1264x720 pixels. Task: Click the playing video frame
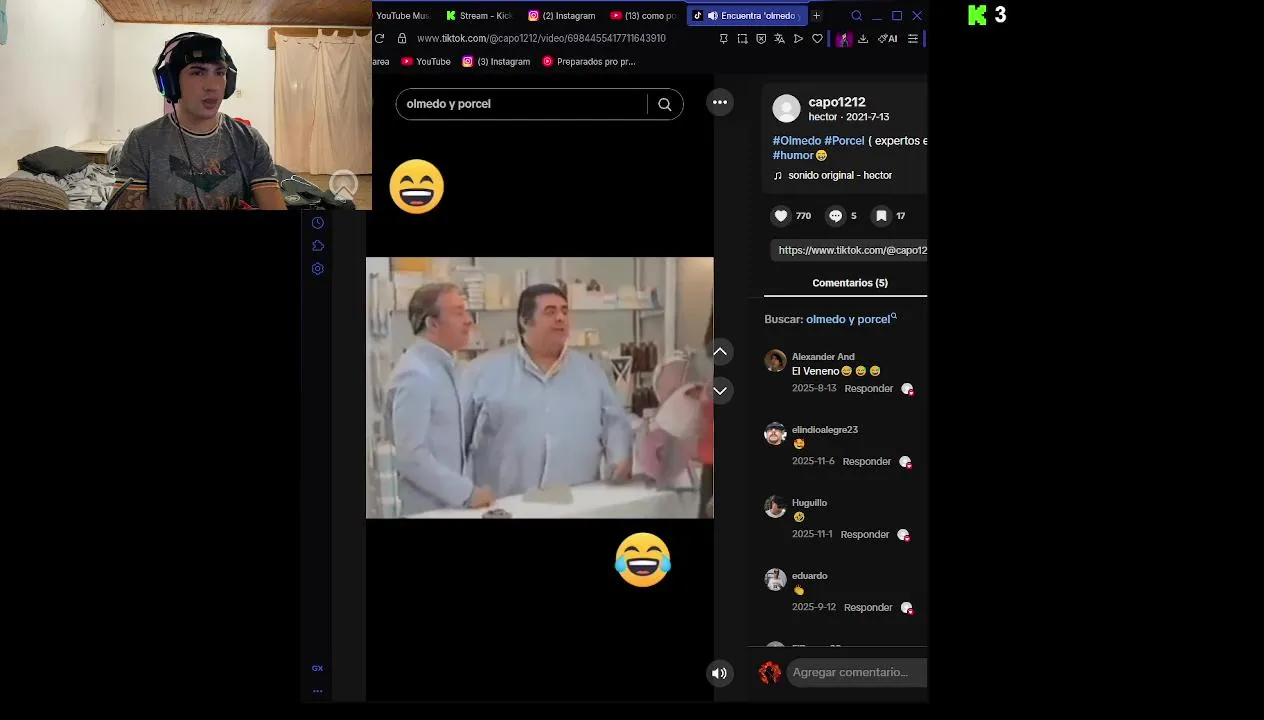(540, 388)
